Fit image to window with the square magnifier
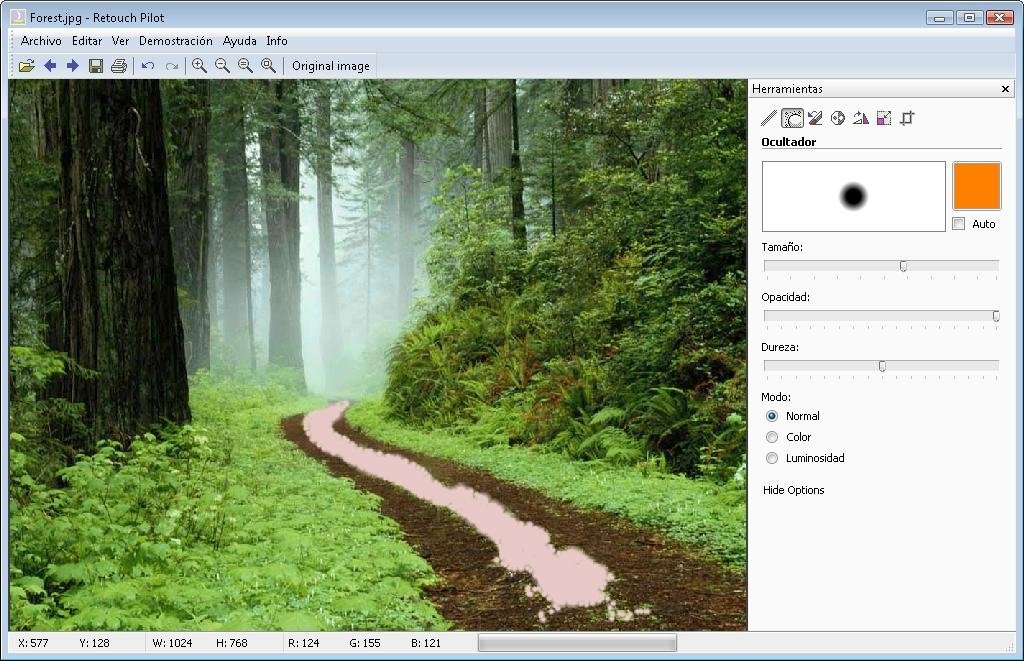The height and width of the screenshot is (661, 1024). click(268, 66)
